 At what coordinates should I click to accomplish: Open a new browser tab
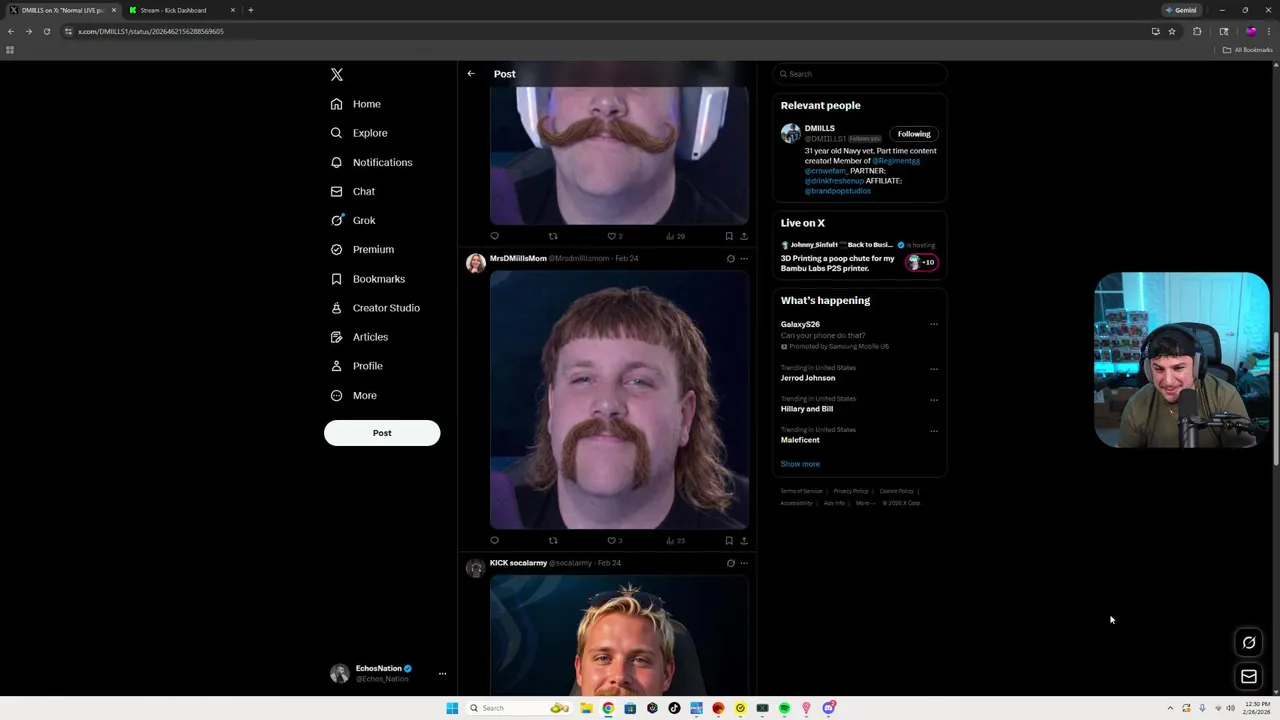[251, 10]
